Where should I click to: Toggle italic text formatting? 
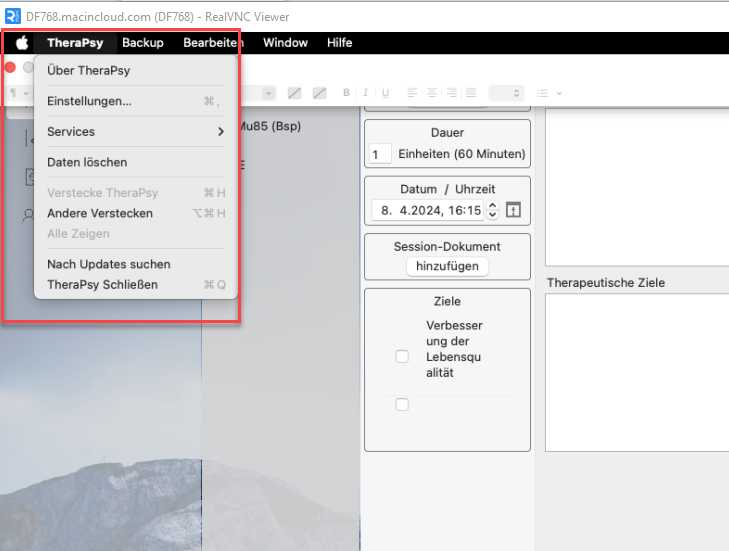365,93
